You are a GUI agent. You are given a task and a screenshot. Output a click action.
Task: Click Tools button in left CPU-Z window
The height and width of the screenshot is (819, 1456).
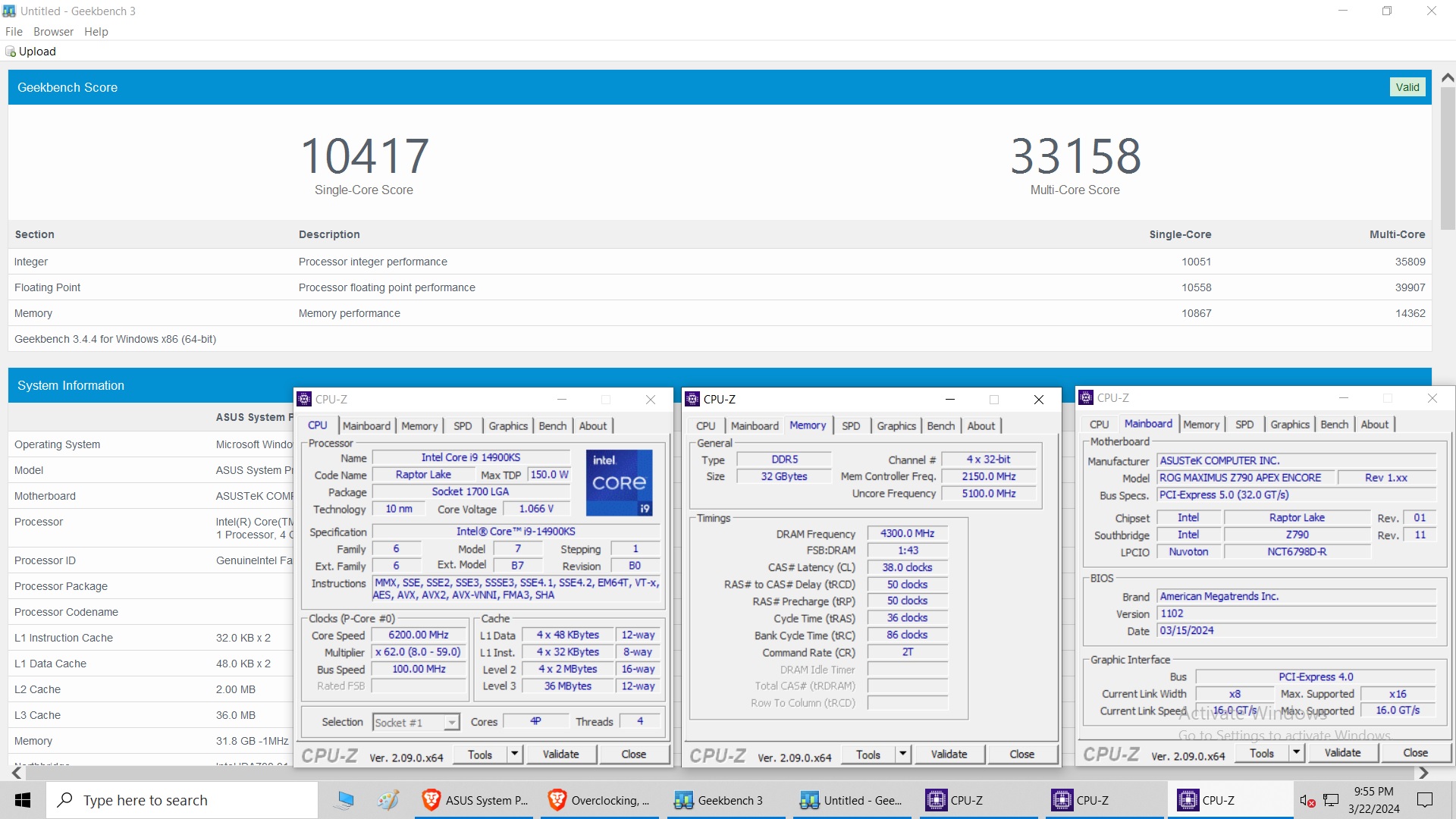tap(480, 754)
